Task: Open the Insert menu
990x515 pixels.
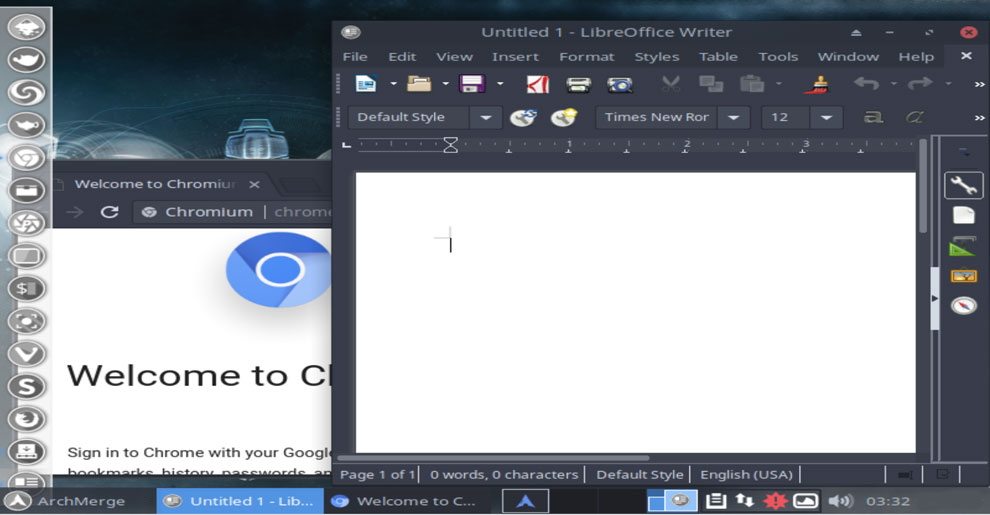Action: point(515,57)
